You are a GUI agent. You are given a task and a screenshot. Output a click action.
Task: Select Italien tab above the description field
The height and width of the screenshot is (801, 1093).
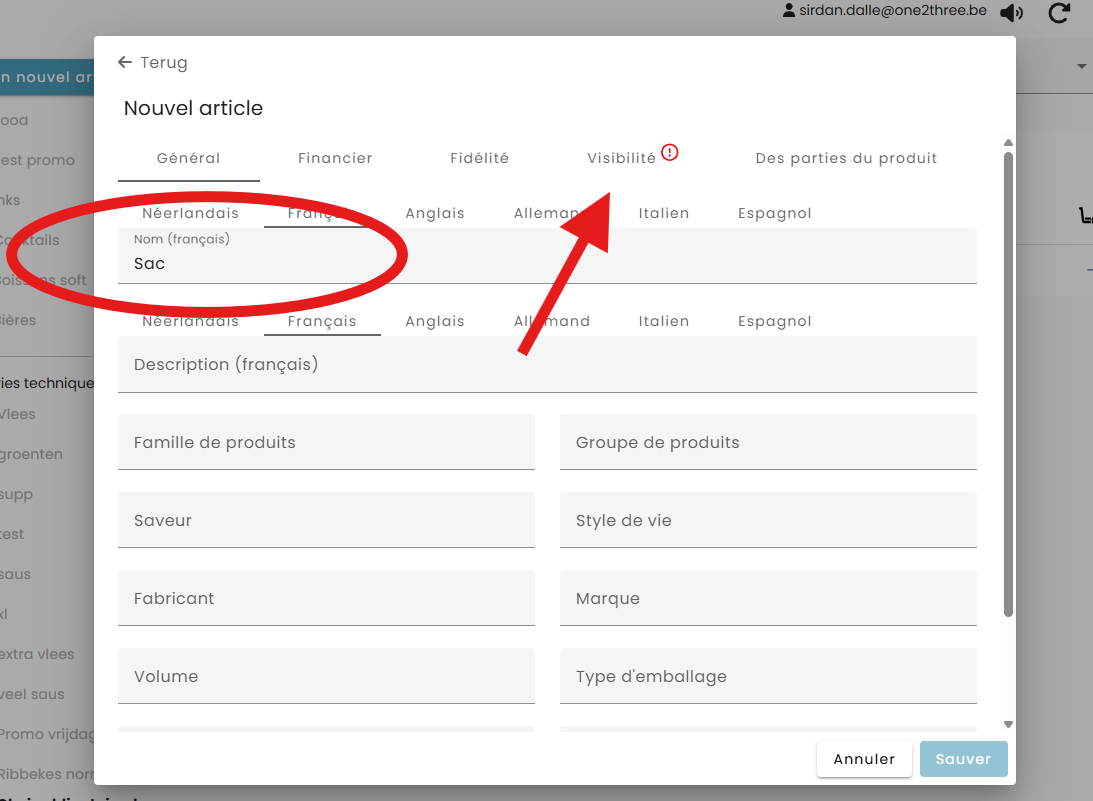coord(663,321)
